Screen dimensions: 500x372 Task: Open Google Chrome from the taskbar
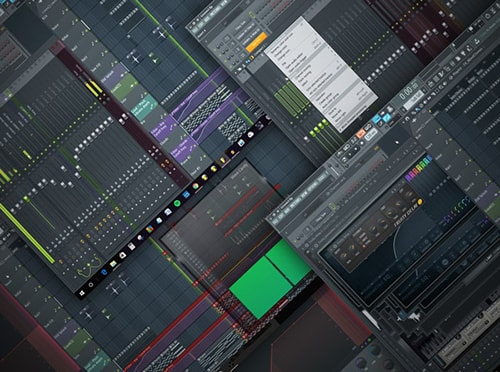[x=196, y=186]
